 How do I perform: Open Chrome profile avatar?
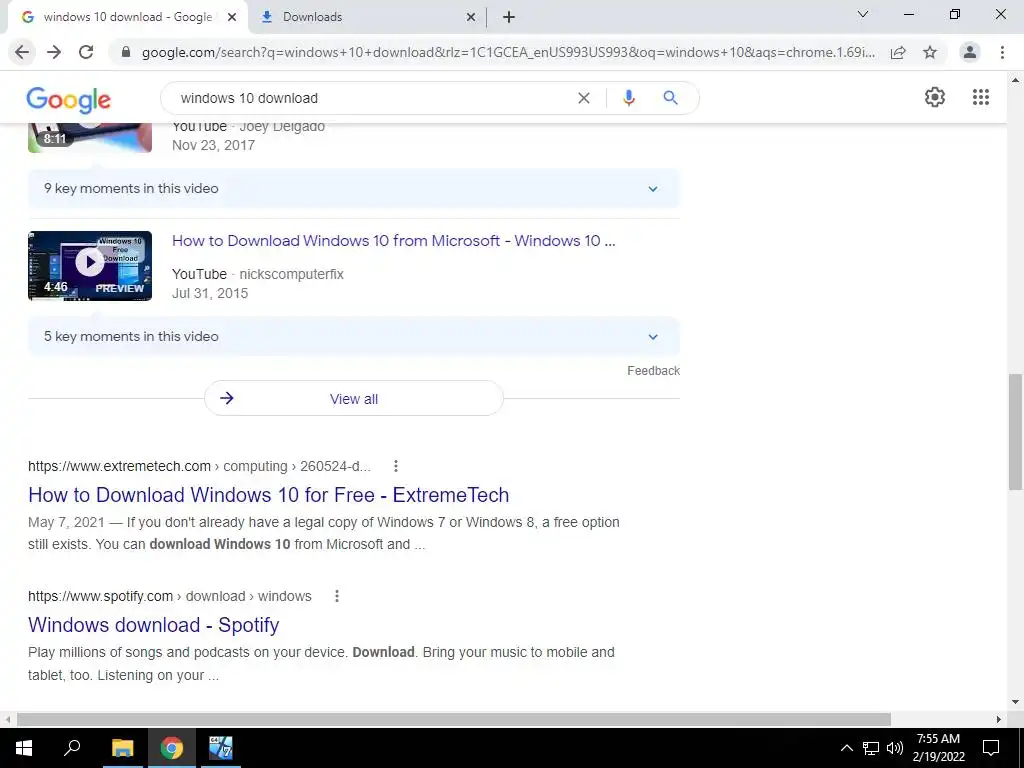(x=970, y=52)
